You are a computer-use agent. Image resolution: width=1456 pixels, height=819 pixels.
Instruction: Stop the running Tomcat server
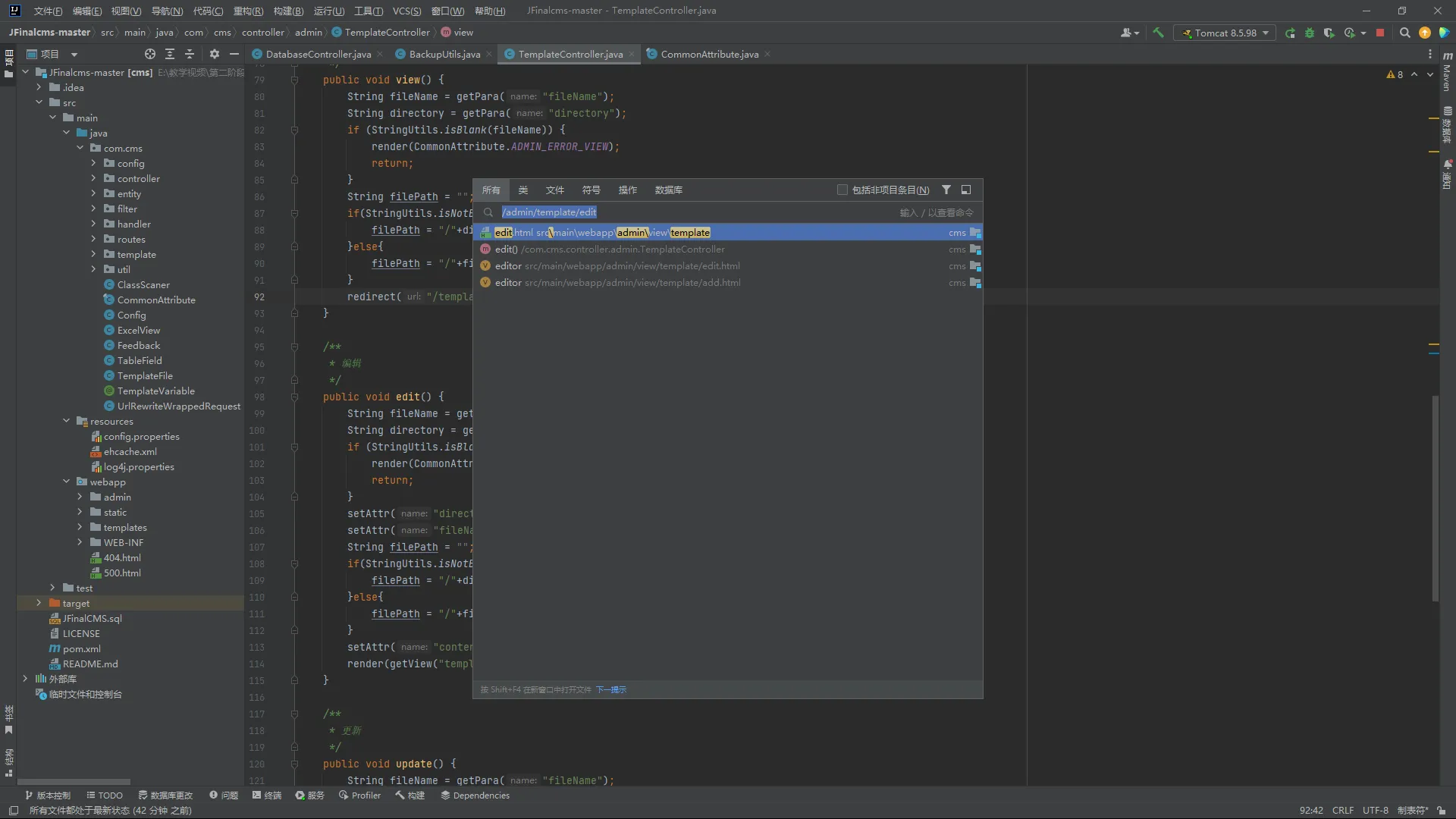click(1380, 33)
